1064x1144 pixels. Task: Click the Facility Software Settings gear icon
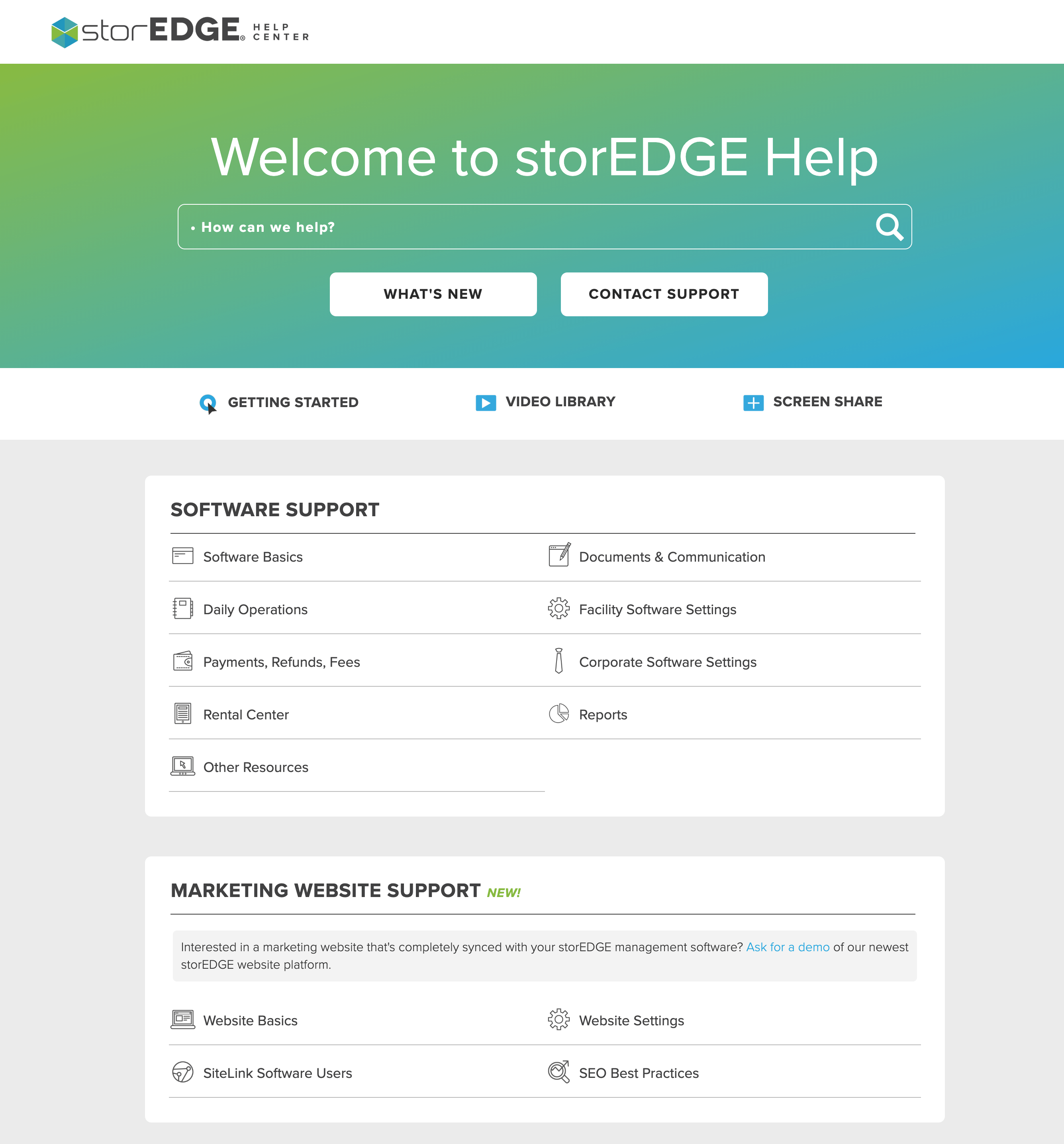(558, 608)
